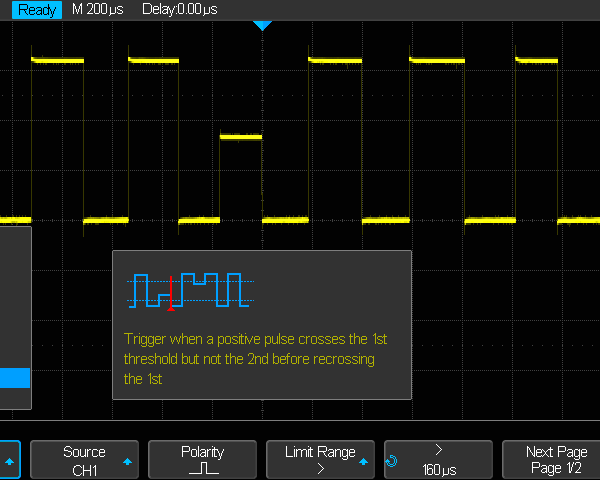Click the Delay 0.00µs readout
The width and height of the screenshot is (600, 480).
pos(179,9)
